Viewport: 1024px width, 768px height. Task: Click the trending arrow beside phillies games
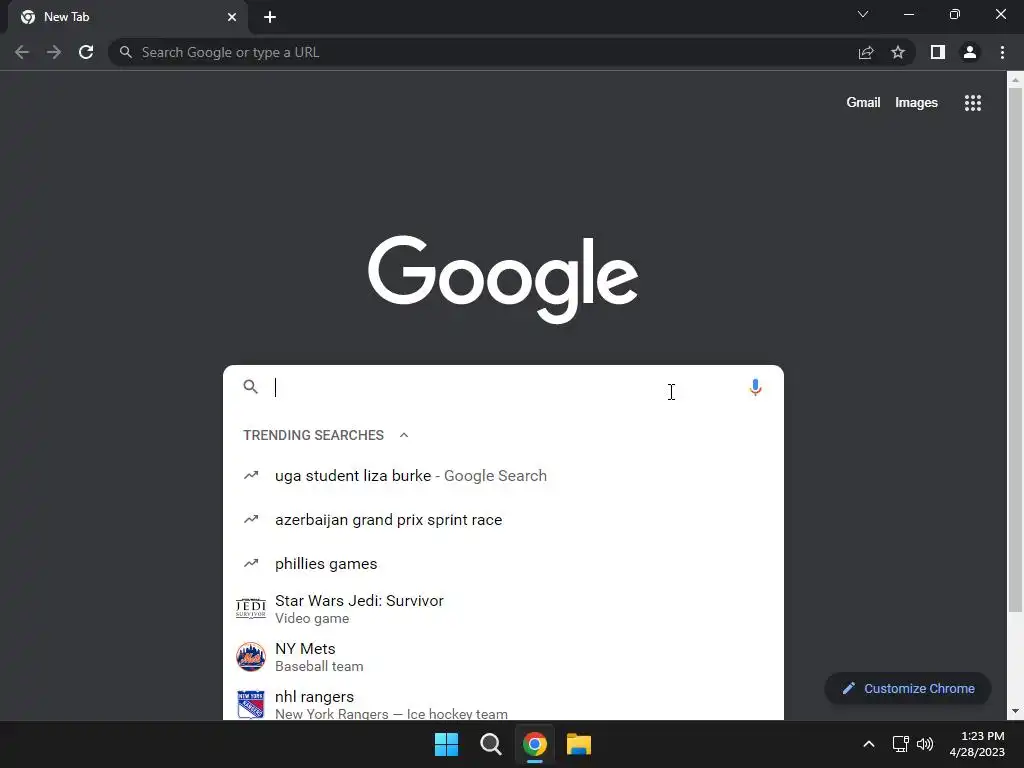click(251, 563)
